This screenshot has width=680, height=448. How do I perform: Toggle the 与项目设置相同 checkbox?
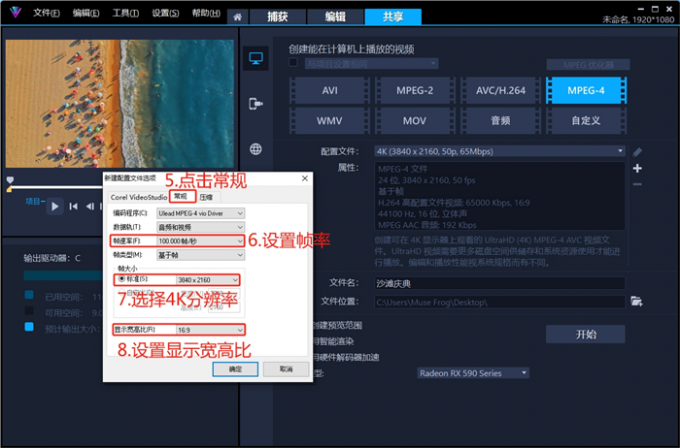tap(294, 62)
